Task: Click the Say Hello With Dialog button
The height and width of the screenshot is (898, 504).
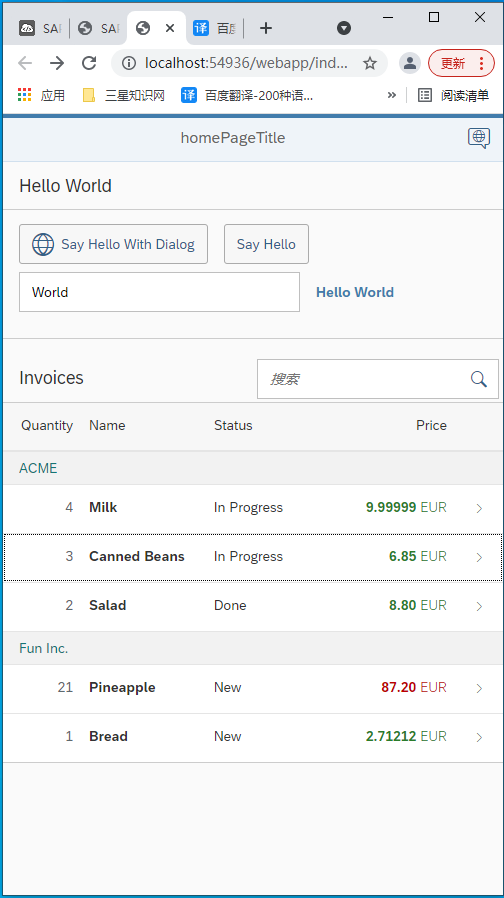Action: tap(113, 244)
